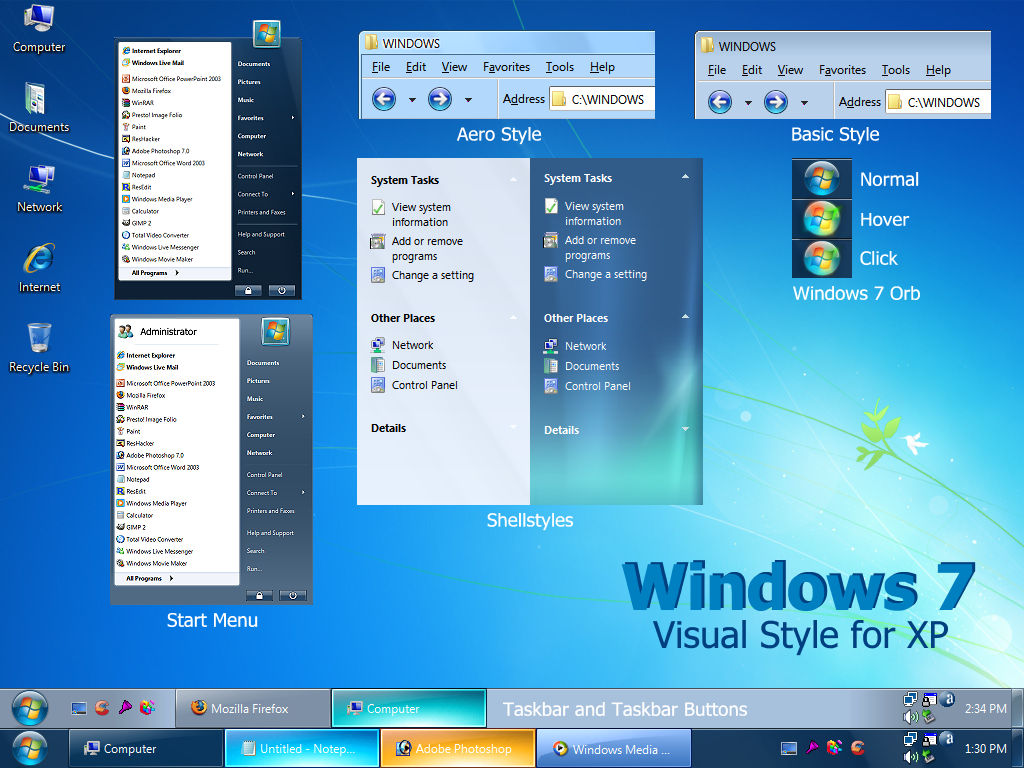Select the Windows Media taskbar button

coord(612,747)
